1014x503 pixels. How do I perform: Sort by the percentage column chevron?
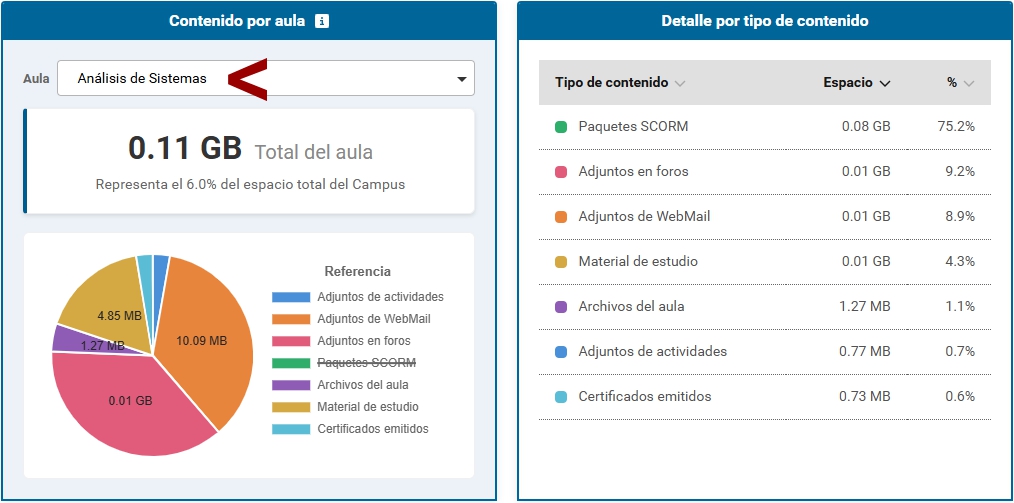pos(968,83)
